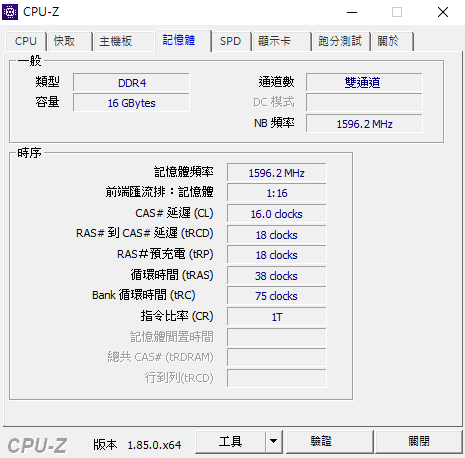Click the 類型 label
The height and width of the screenshot is (458, 465).
coord(47,81)
